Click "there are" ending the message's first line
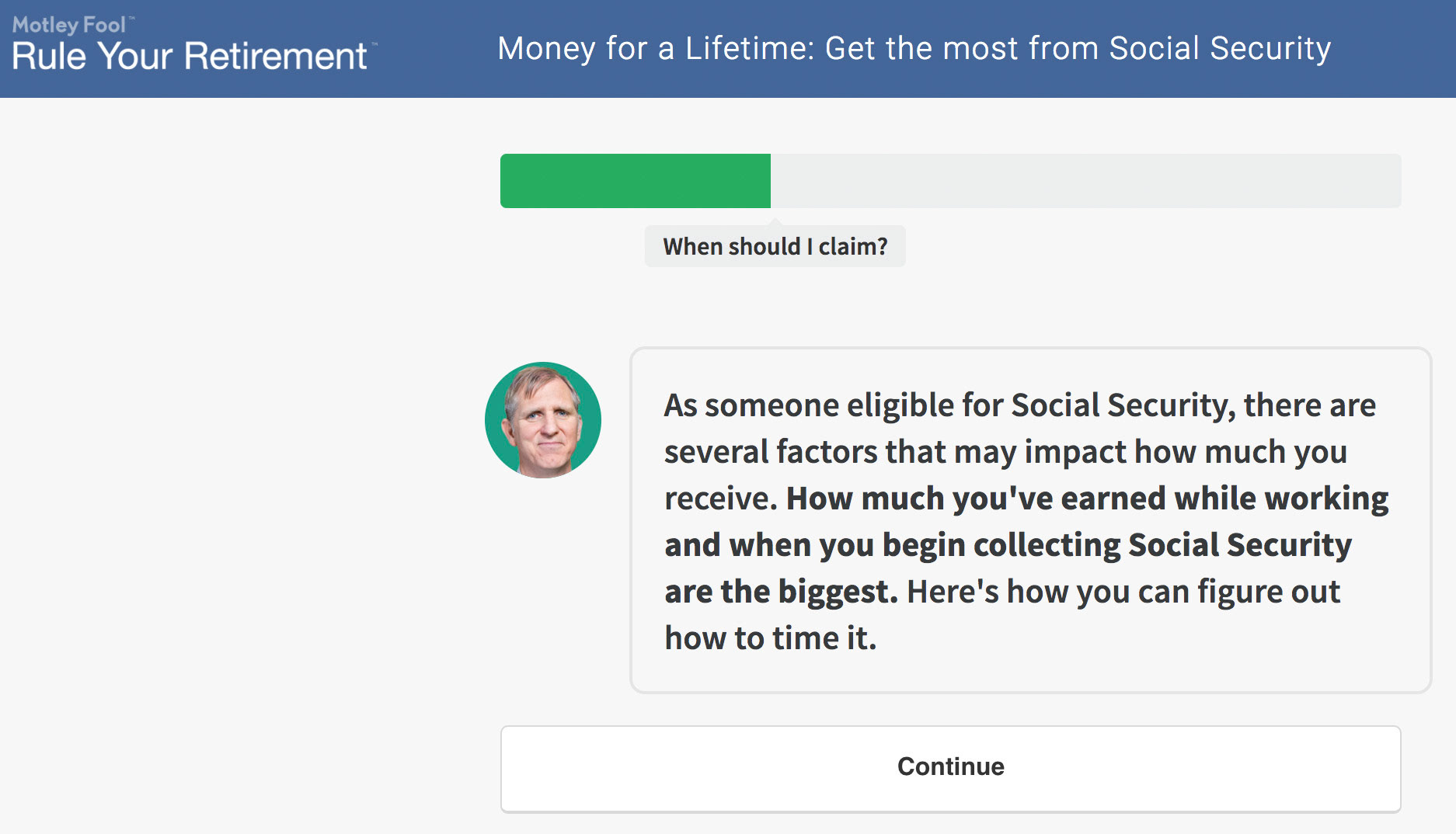This screenshot has height=834, width=1456. point(1309,405)
